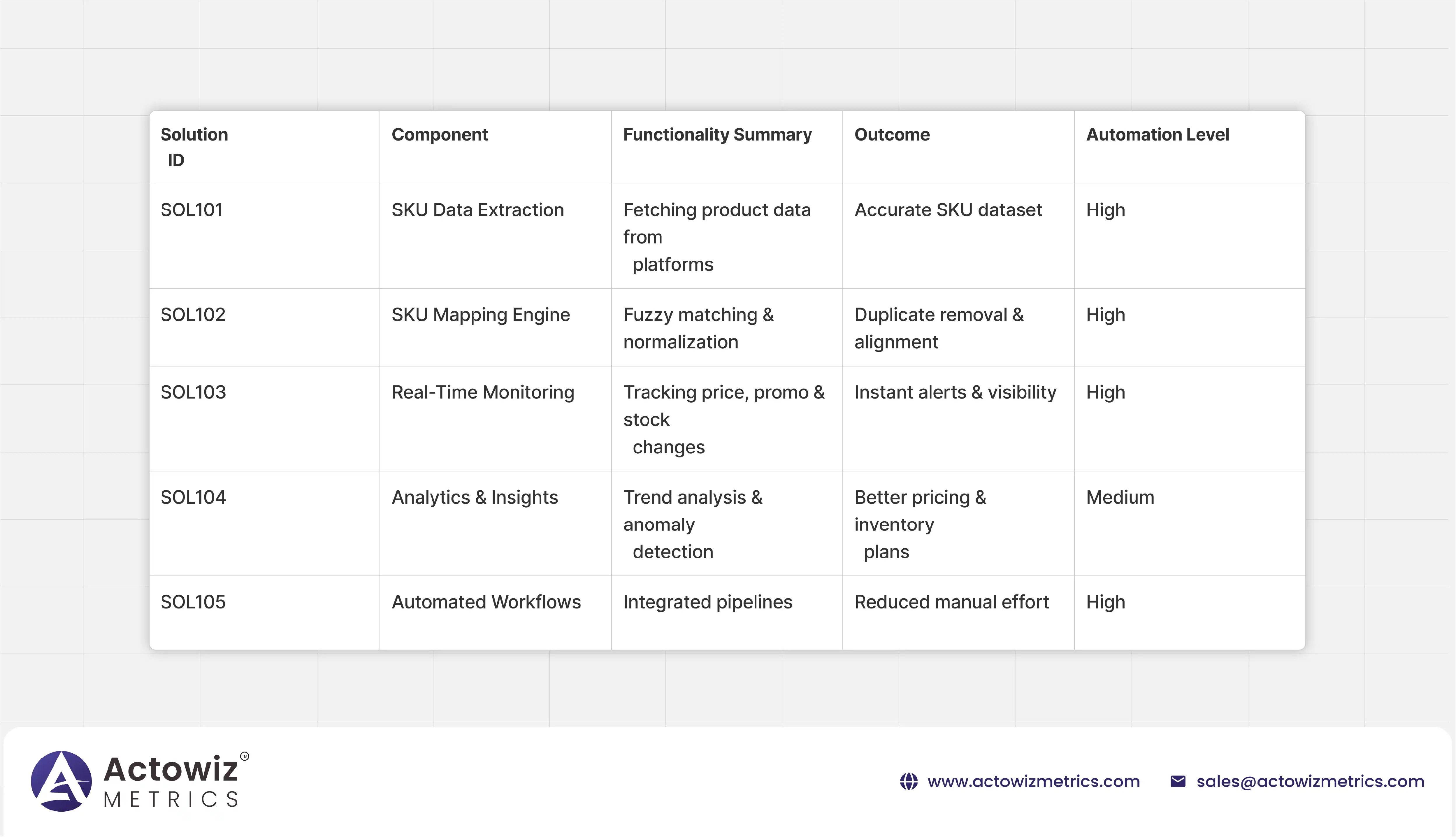Select the Medium automation level cell

tap(1120, 497)
